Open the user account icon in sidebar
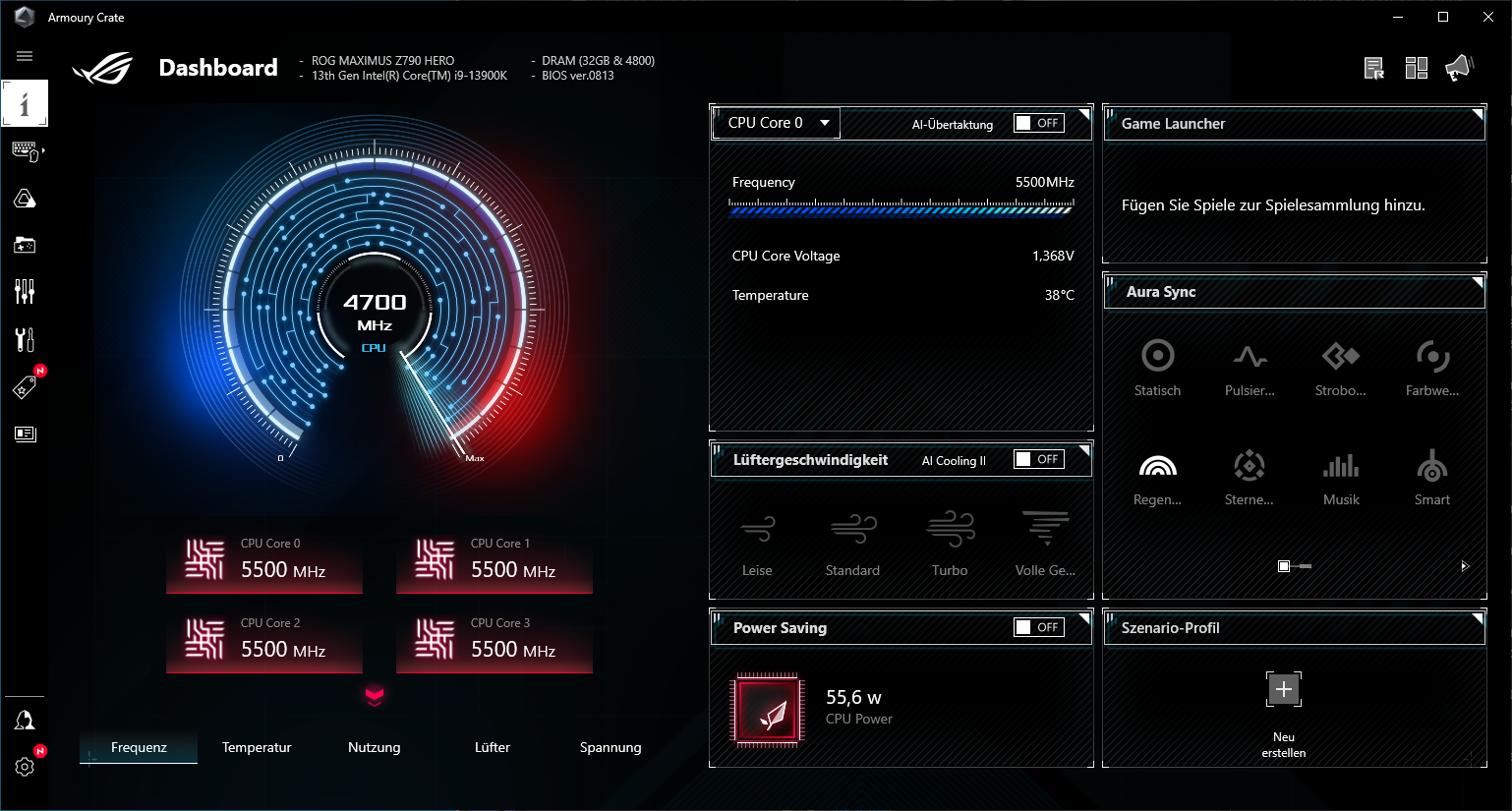The height and width of the screenshot is (811, 1512). [x=25, y=721]
